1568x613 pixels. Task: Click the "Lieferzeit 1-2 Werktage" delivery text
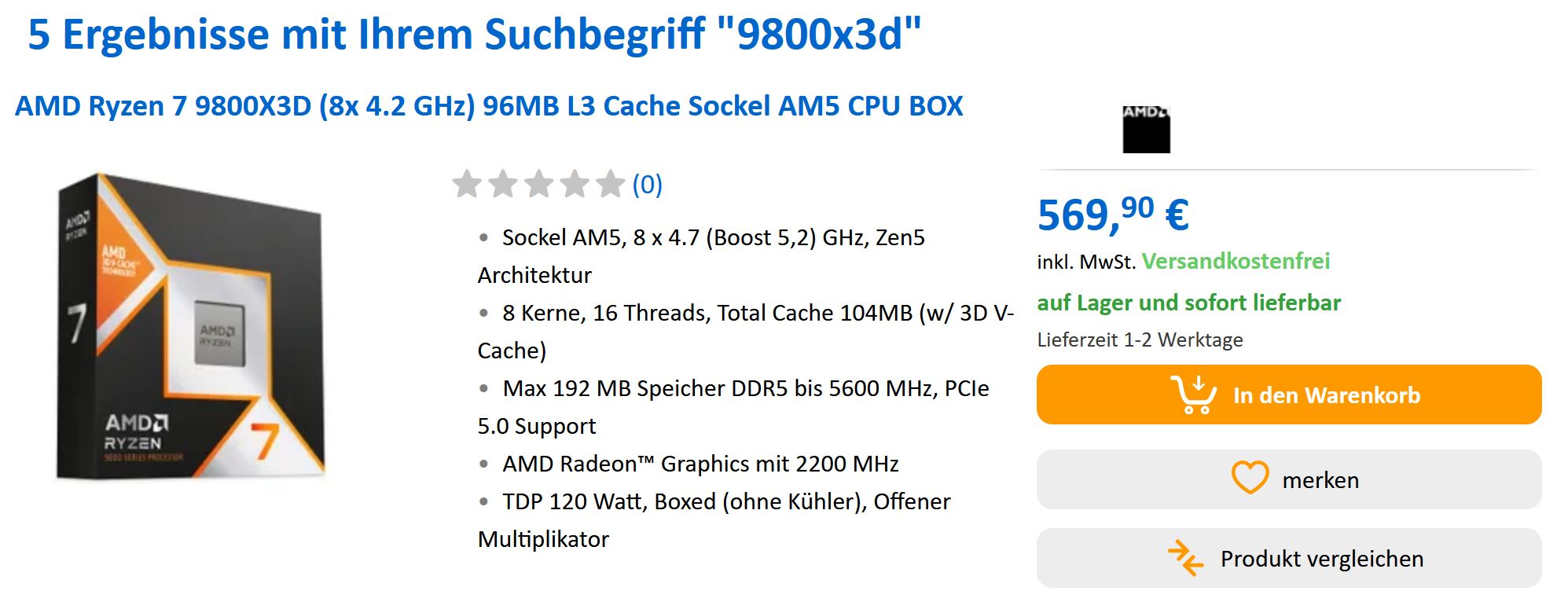click(x=1140, y=340)
